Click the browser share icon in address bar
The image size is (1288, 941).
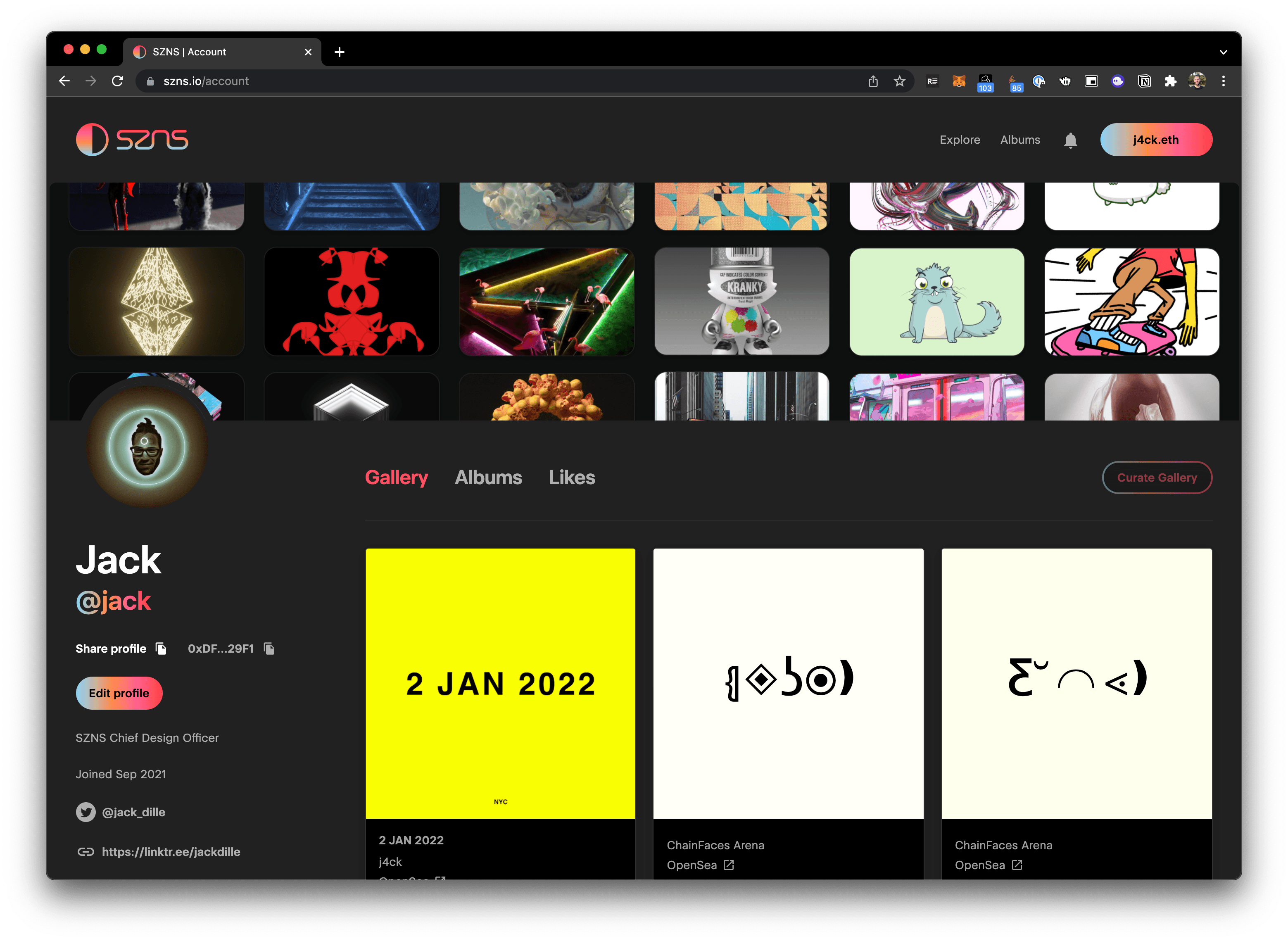[873, 81]
